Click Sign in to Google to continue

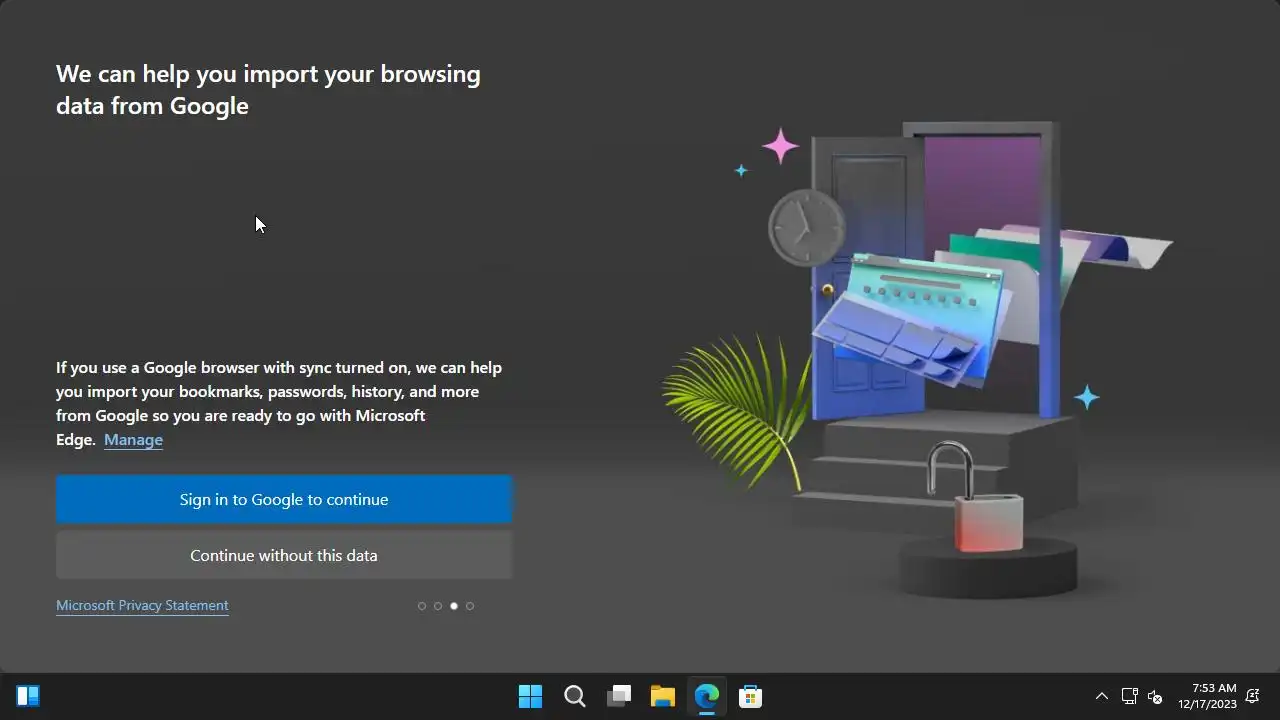click(284, 499)
